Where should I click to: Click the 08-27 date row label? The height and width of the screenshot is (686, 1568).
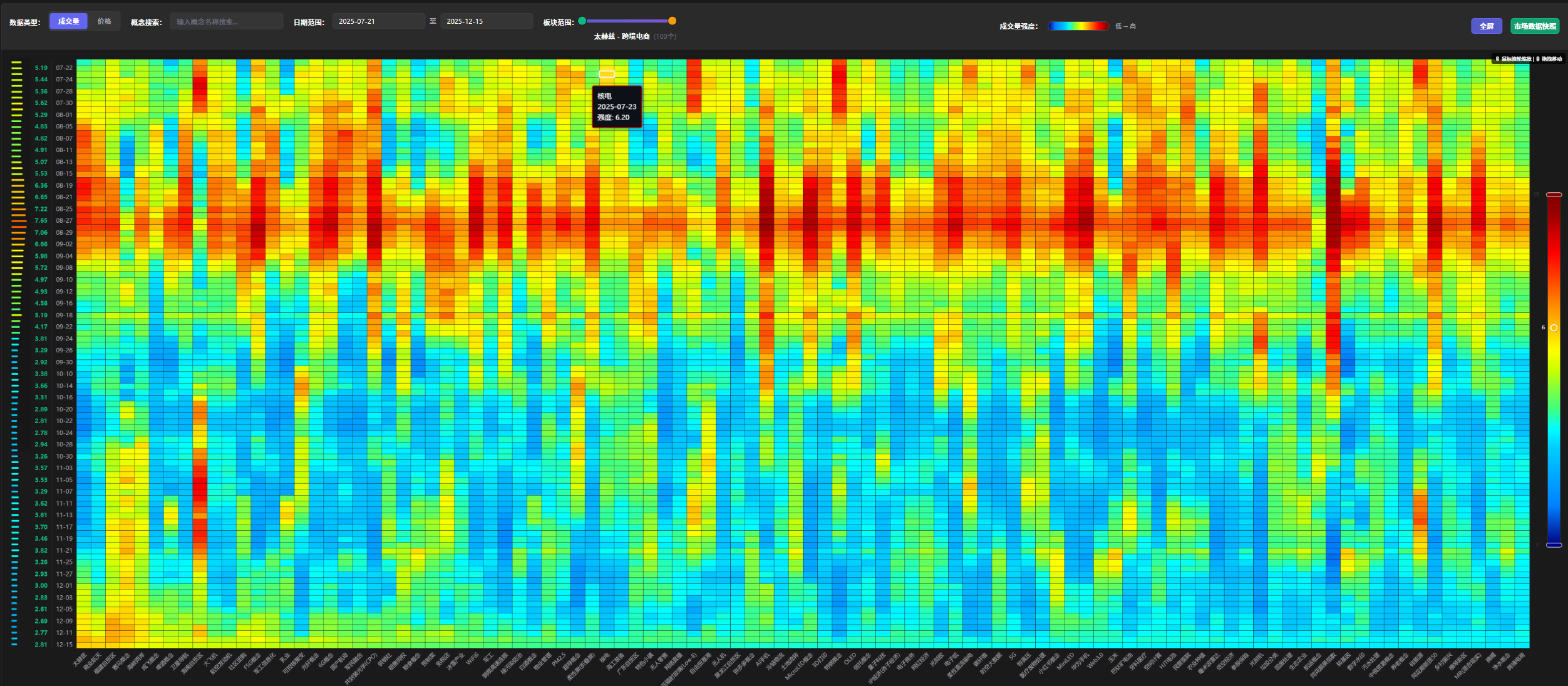[x=64, y=220]
